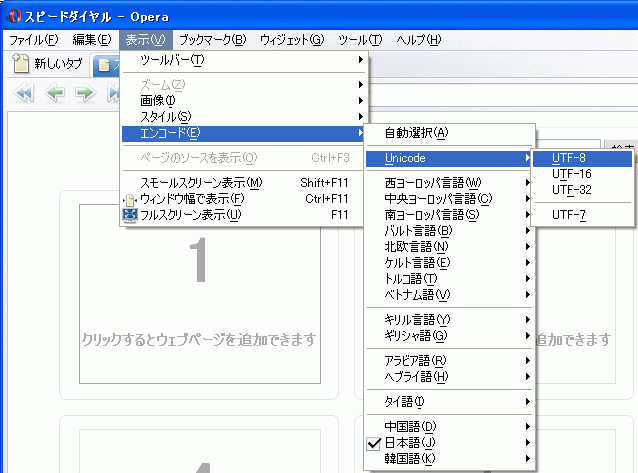Open キリル言語(Y) encoding submenu
Screen dimensions: 638x473
tap(449, 320)
